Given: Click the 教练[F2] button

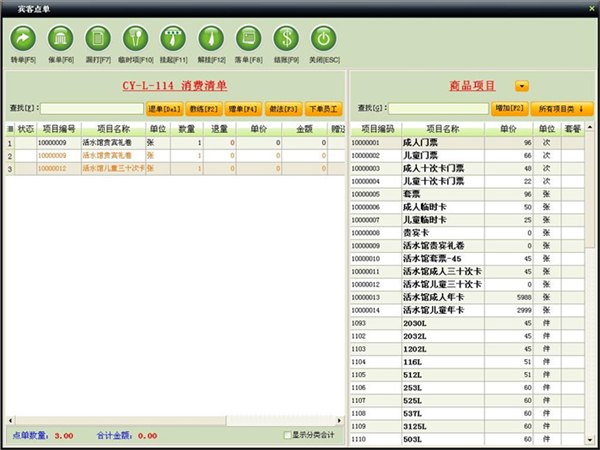Looking at the screenshot, I should [204, 109].
